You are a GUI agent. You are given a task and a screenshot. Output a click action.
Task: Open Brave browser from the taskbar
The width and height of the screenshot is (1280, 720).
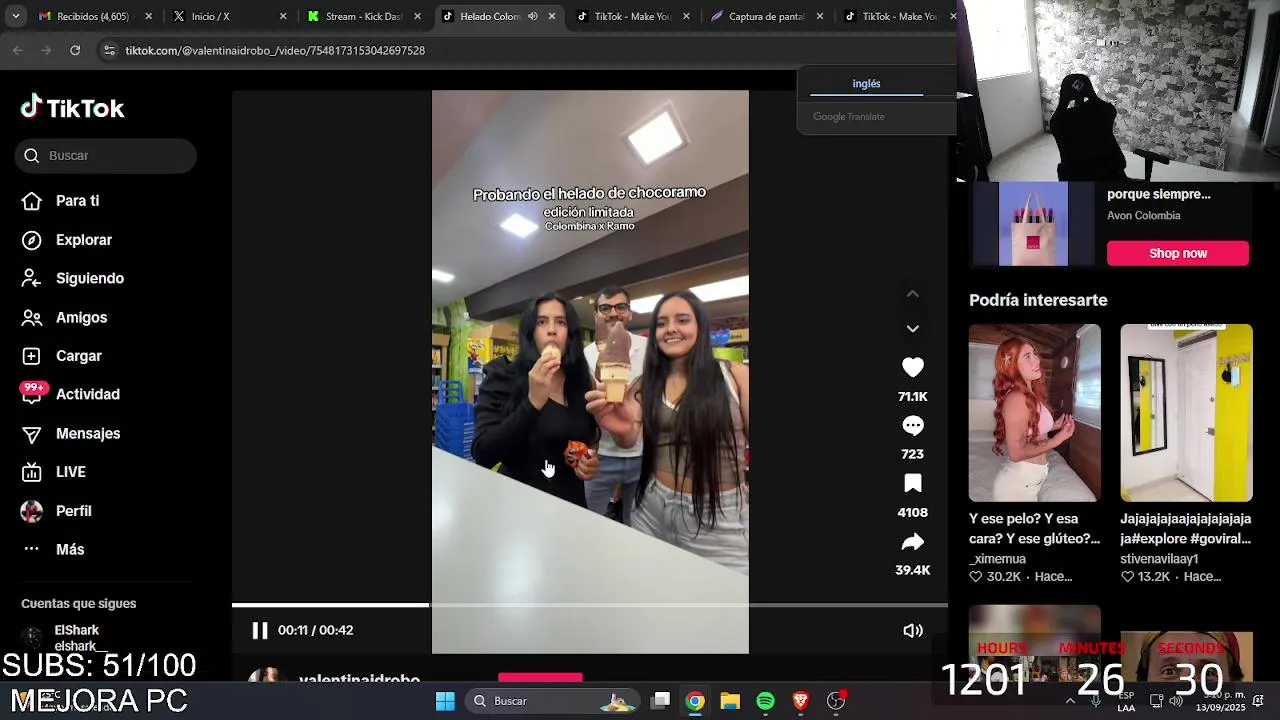[800, 701]
